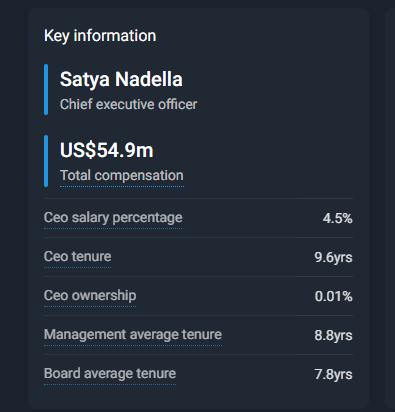This screenshot has width=395, height=412.
Task: Open Ceo salary percentage definition
Action: (x=113, y=218)
